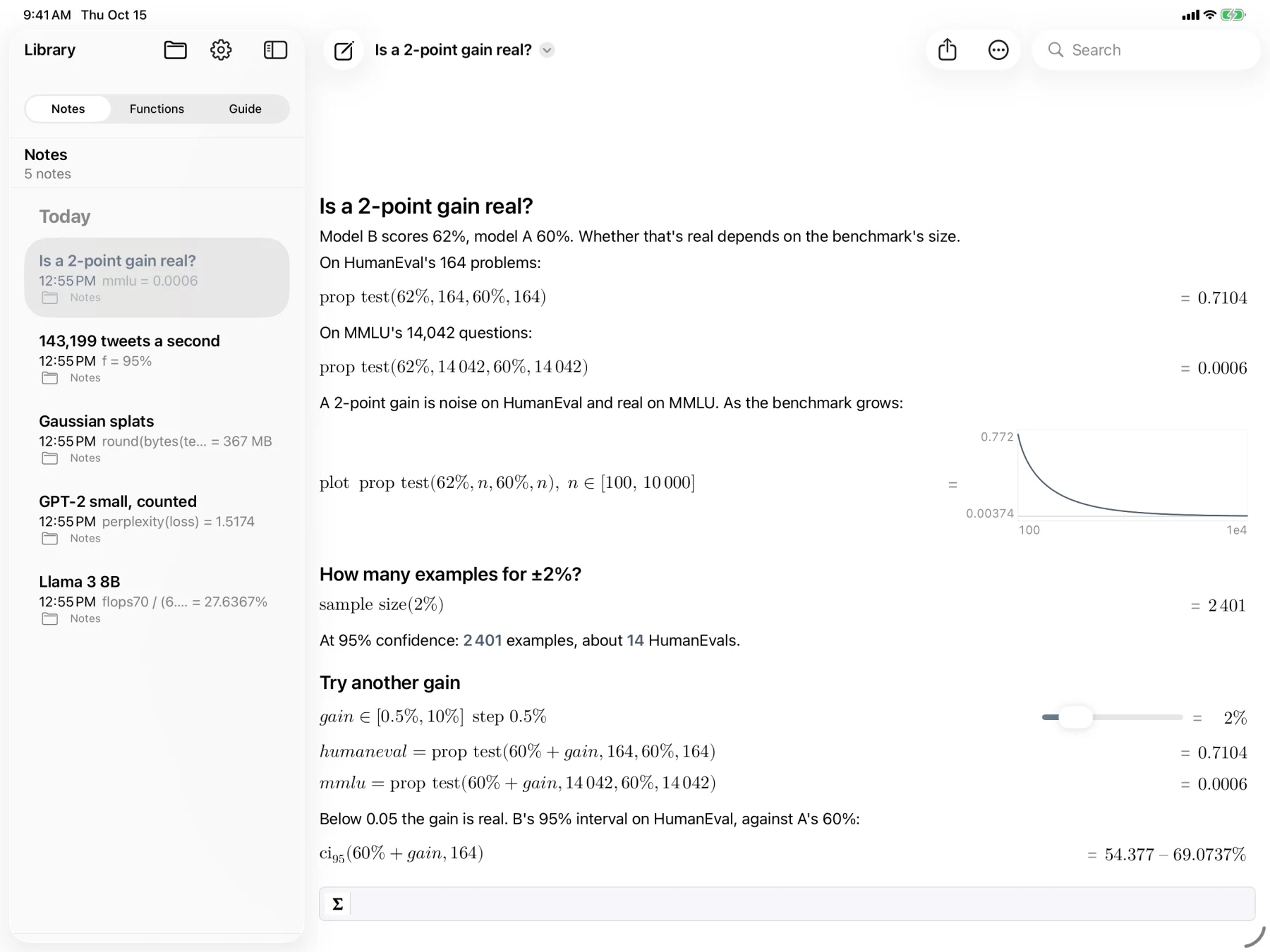Switch to the Functions tab
This screenshot has width=1270, height=952.
(x=157, y=109)
